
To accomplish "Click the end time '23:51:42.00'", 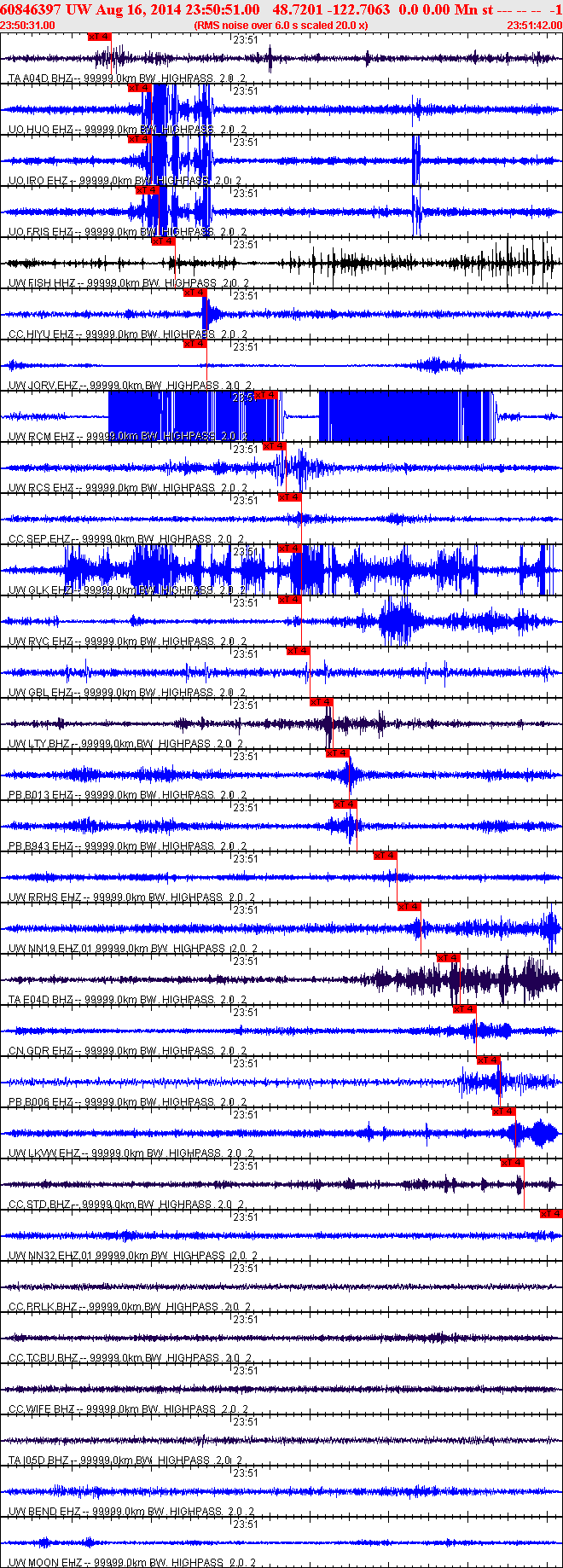I will 534,26.
